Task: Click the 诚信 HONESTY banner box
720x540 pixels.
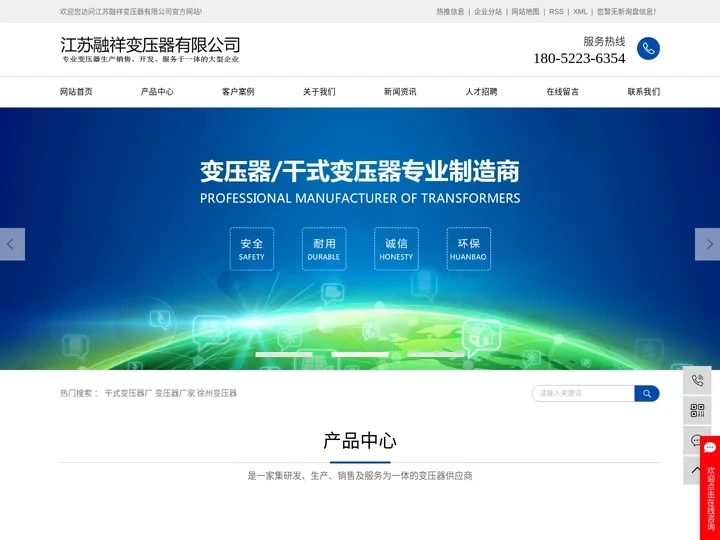Action: click(x=396, y=249)
